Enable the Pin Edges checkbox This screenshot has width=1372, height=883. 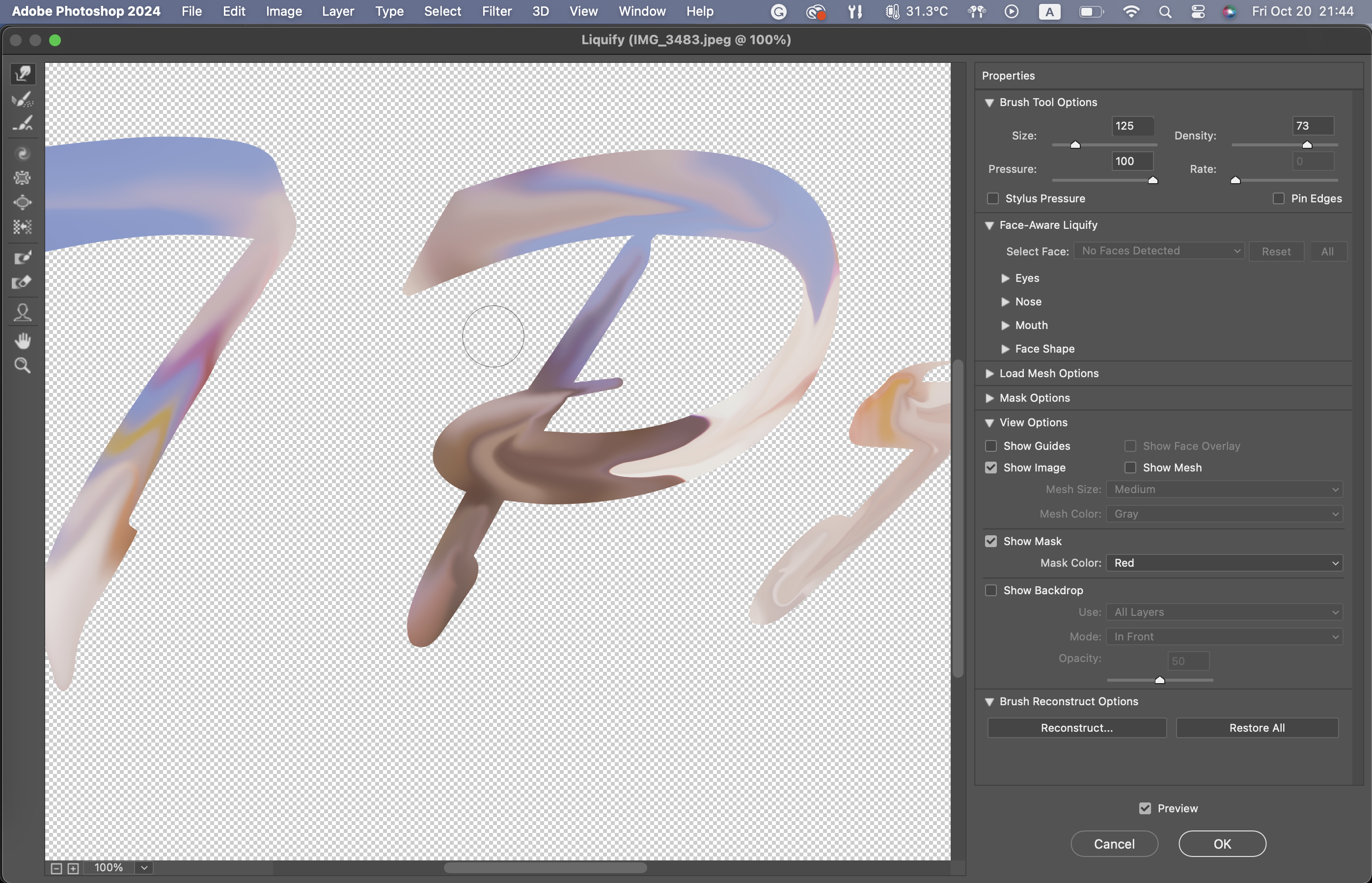pyautogui.click(x=1278, y=198)
